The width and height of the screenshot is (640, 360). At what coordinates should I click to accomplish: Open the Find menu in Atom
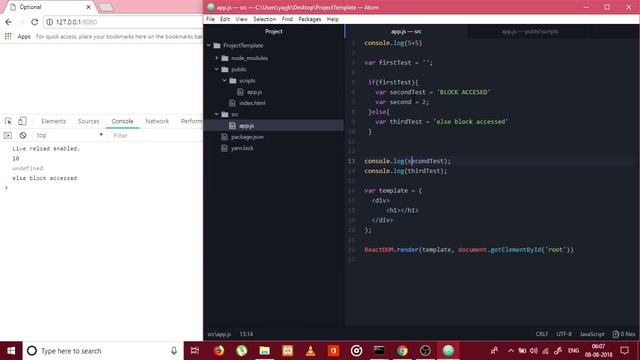[287, 19]
